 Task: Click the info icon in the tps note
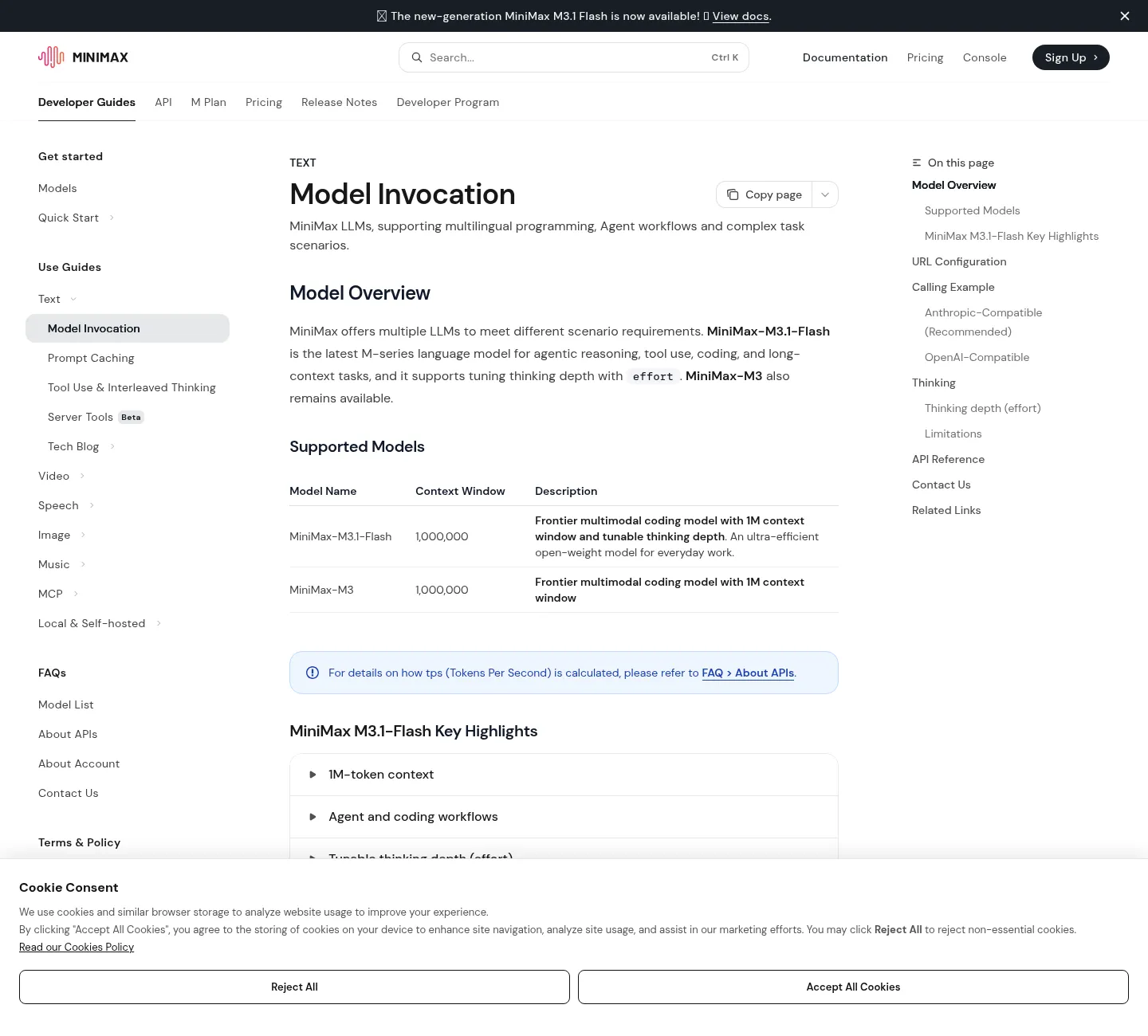pos(313,673)
